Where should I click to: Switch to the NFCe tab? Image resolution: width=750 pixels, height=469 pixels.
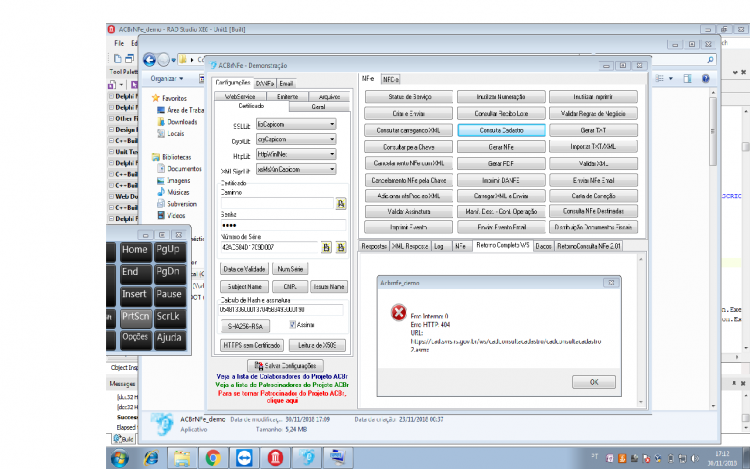click(390, 79)
